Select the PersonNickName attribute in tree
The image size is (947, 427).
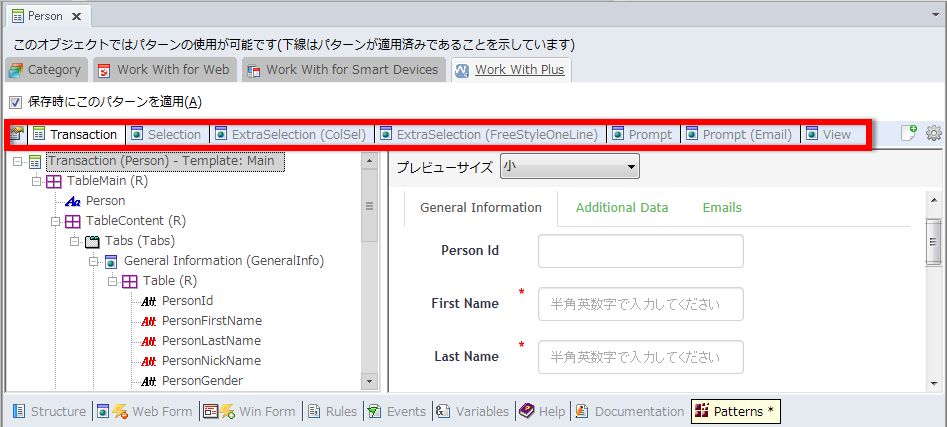pyautogui.click(x=210, y=361)
